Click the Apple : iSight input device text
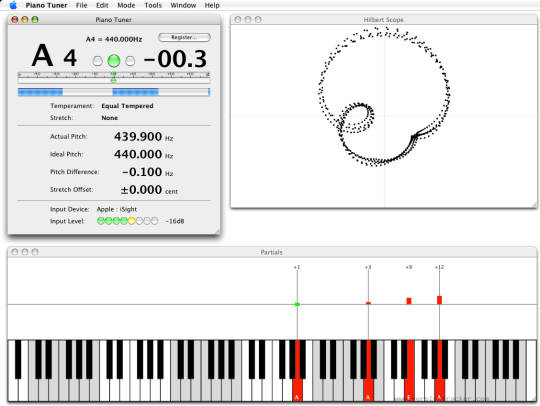540x406 pixels. [x=117, y=209]
